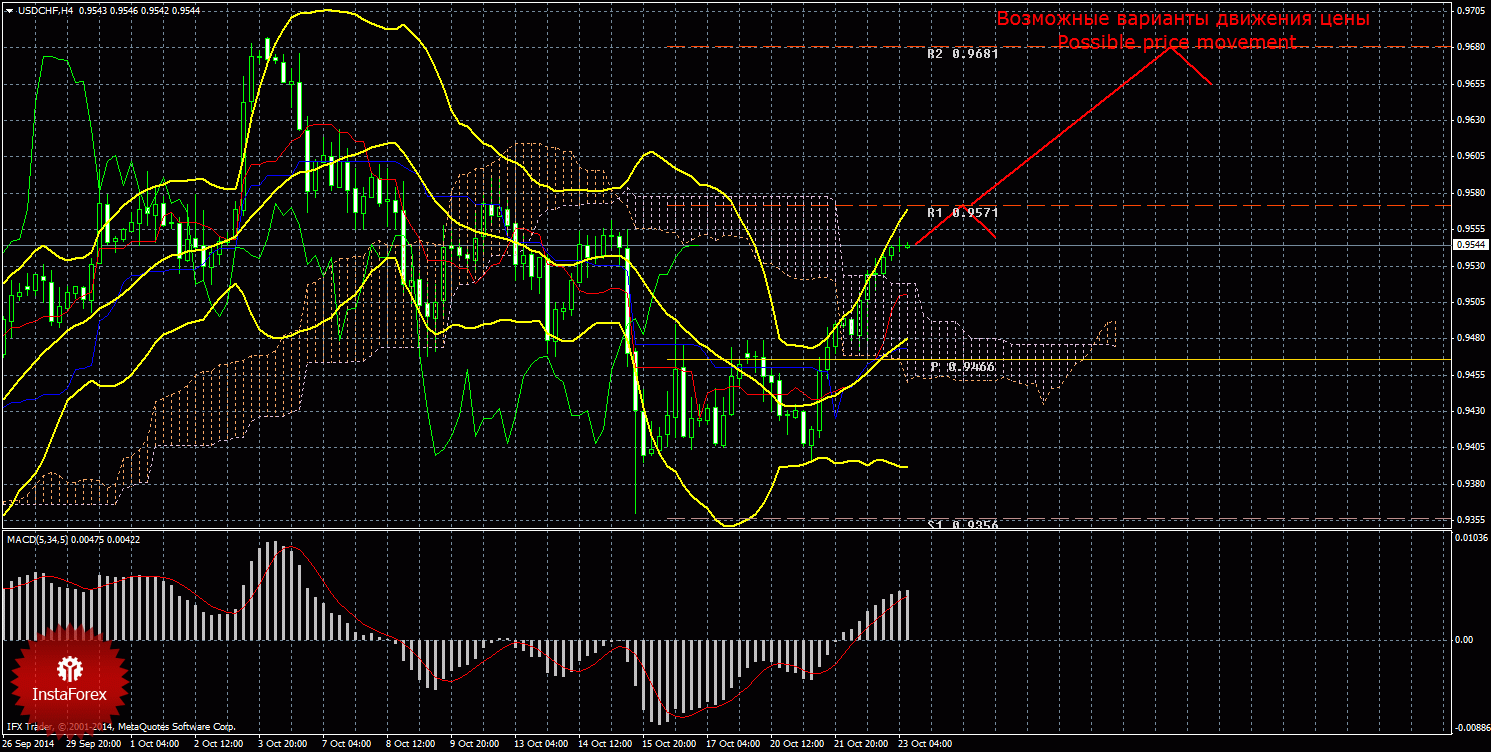The height and width of the screenshot is (752, 1491).
Task: Click the 23 Oct 04:00 time label
Action: [925, 744]
